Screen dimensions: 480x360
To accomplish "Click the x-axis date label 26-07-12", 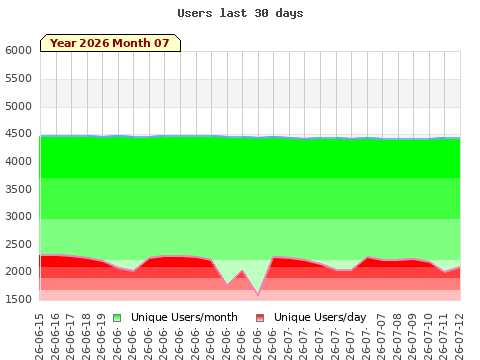I will click(x=458, y=337).
